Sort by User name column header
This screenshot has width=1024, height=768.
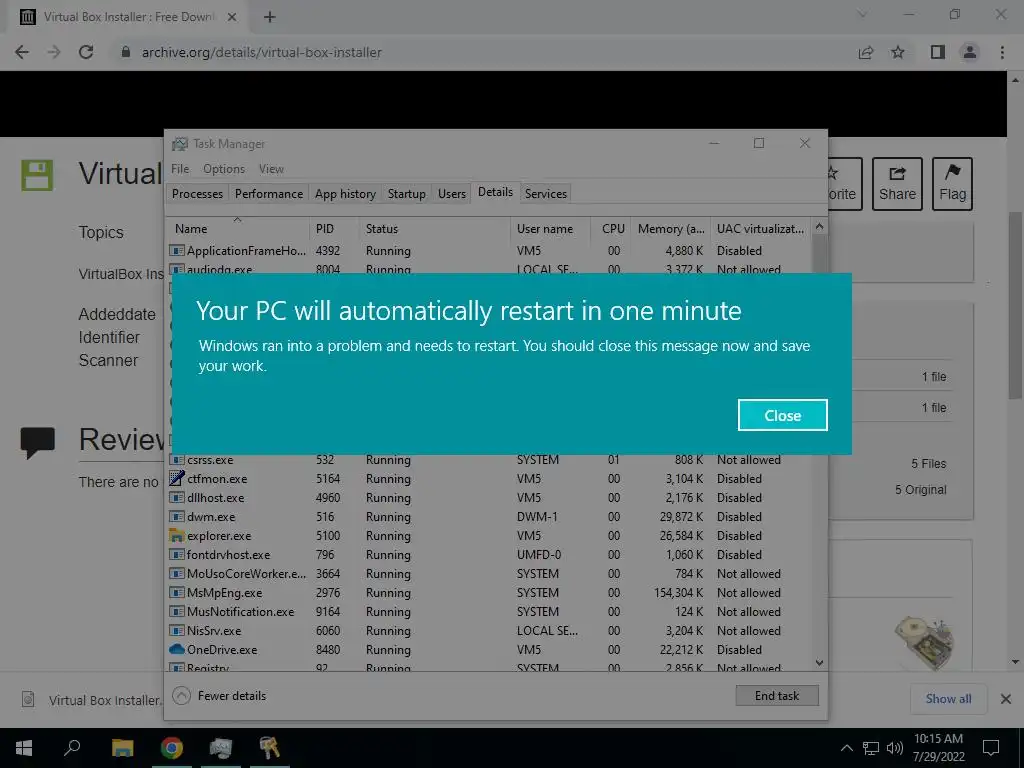tap(551, 229)
